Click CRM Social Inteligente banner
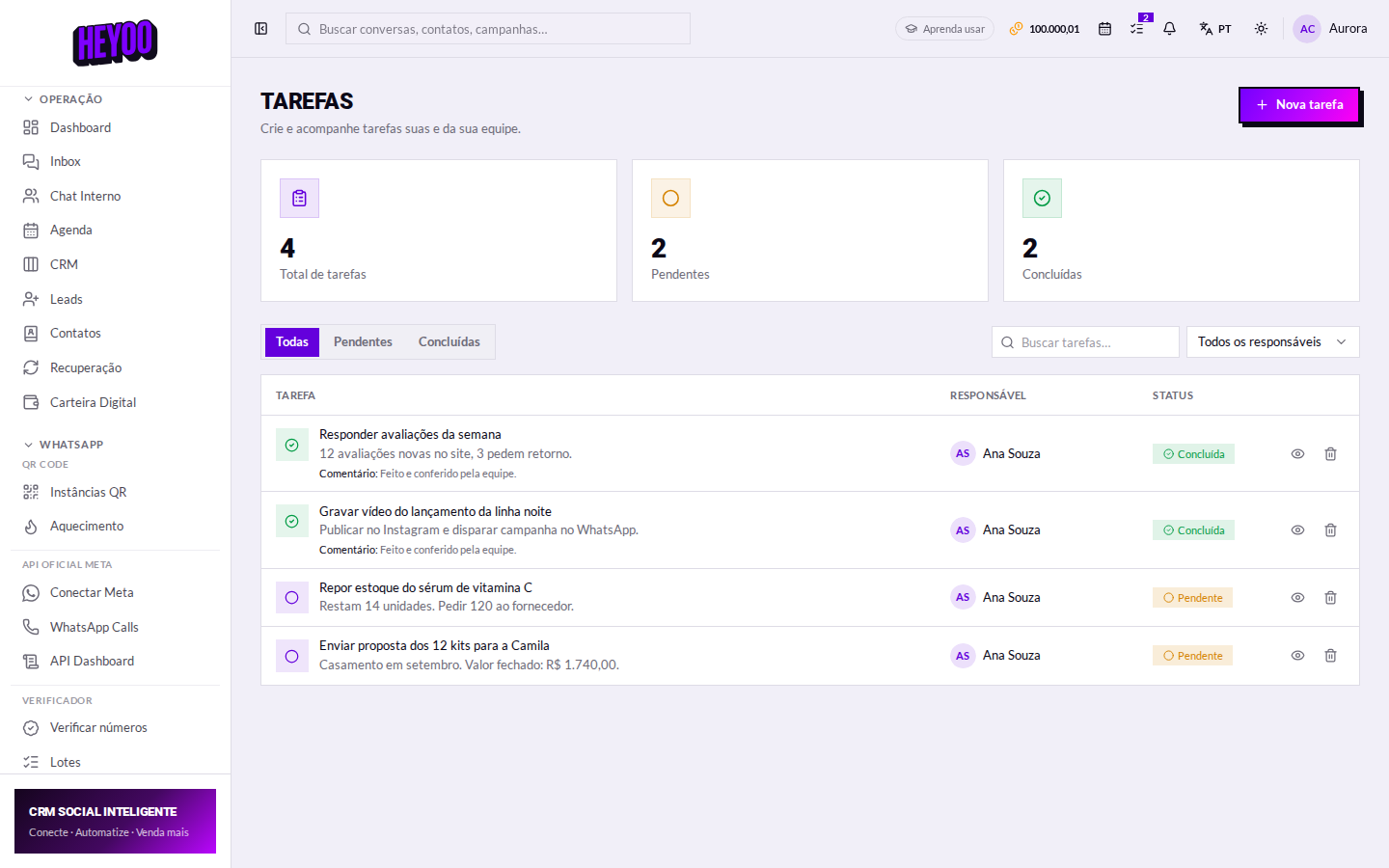 [x=115, y=822]
